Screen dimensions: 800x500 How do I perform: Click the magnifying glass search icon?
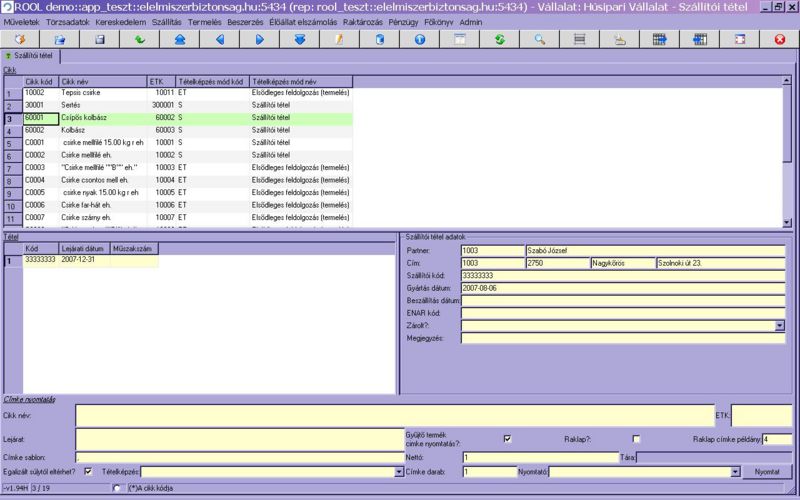point(539,39)
